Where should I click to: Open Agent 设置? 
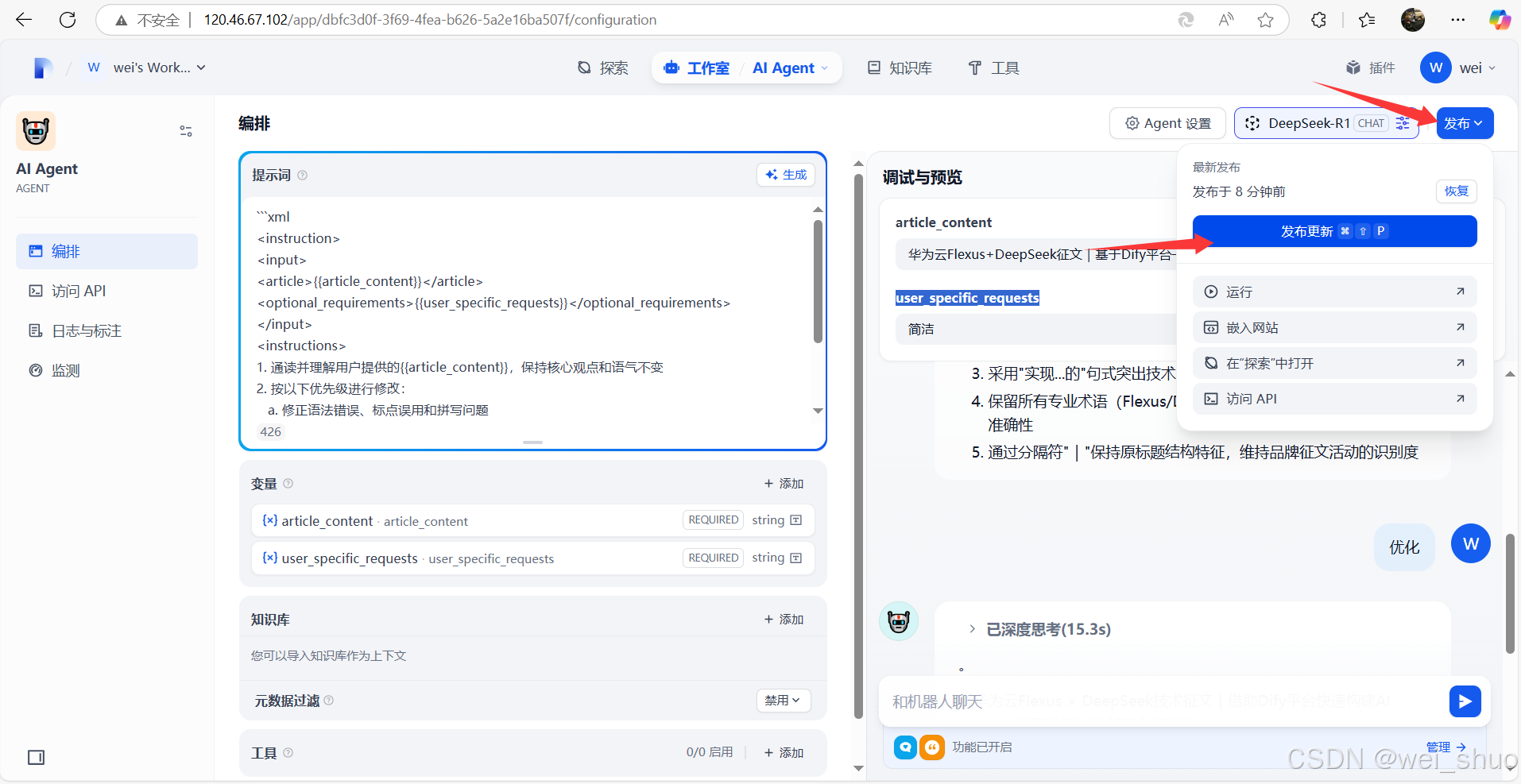(1167, 123)
